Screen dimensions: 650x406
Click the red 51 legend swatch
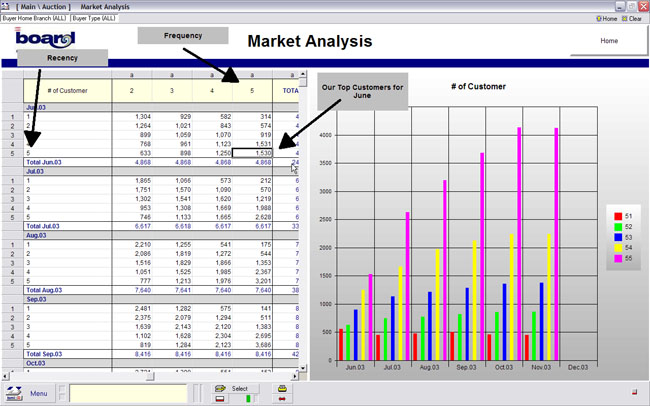(617, 215)
